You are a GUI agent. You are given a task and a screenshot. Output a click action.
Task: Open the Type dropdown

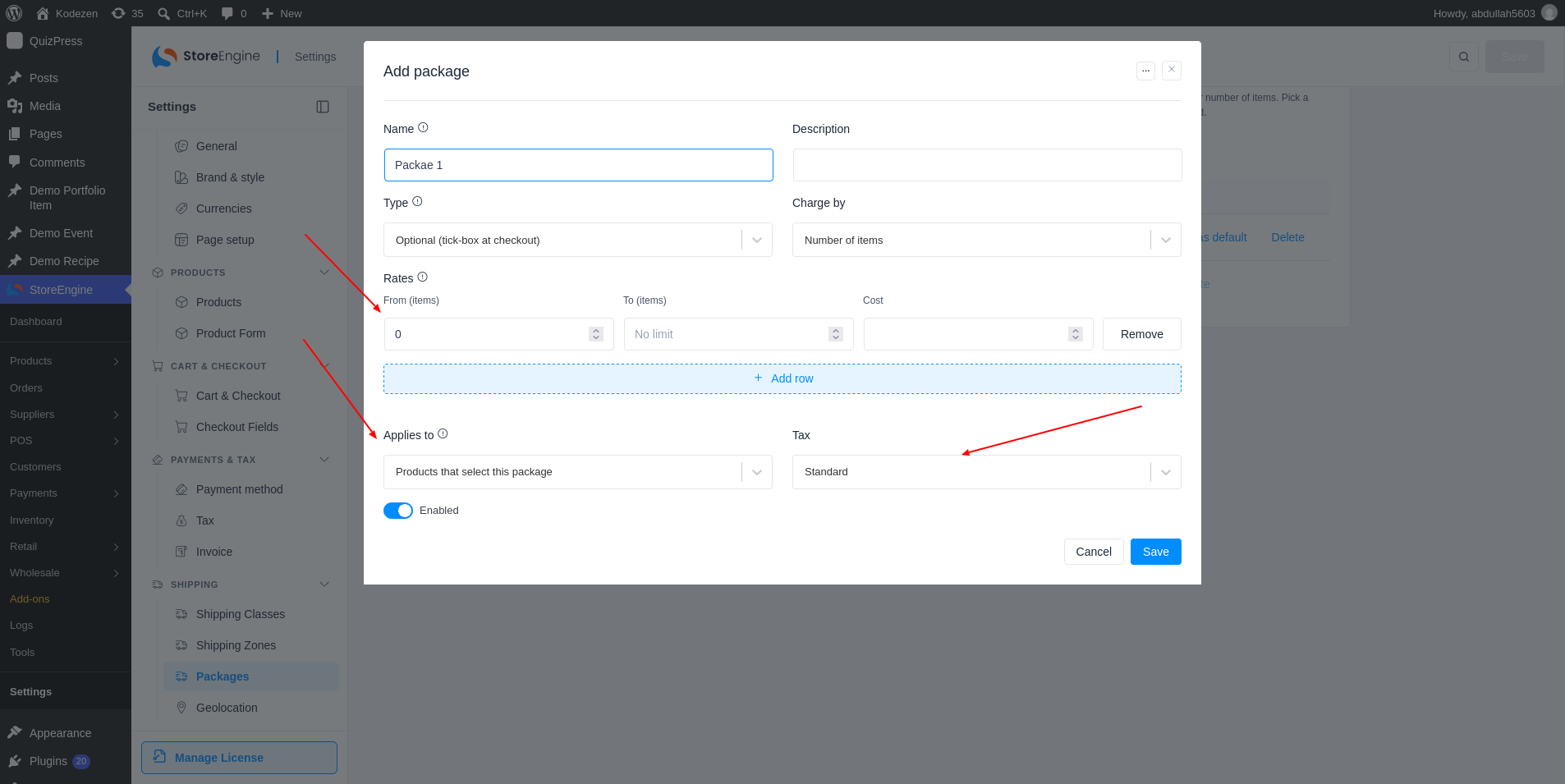[x=578, y=240]
